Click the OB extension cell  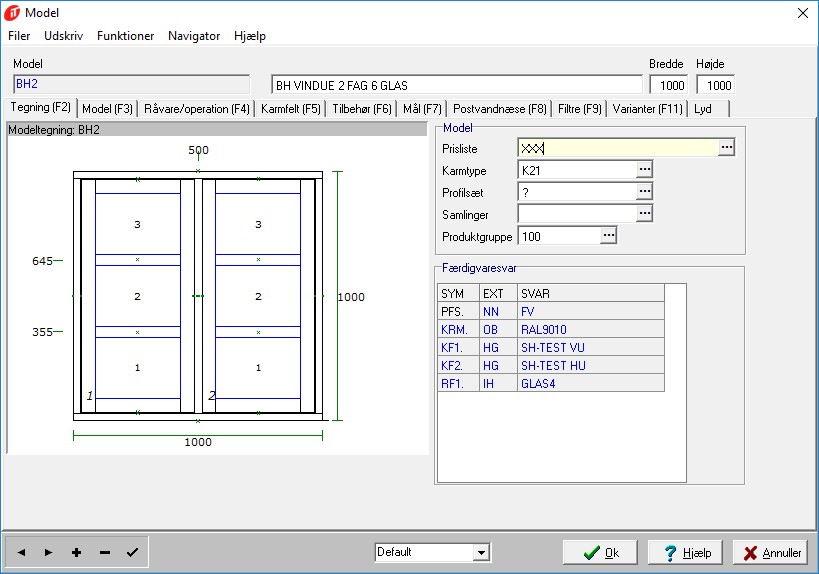[498, 330]
